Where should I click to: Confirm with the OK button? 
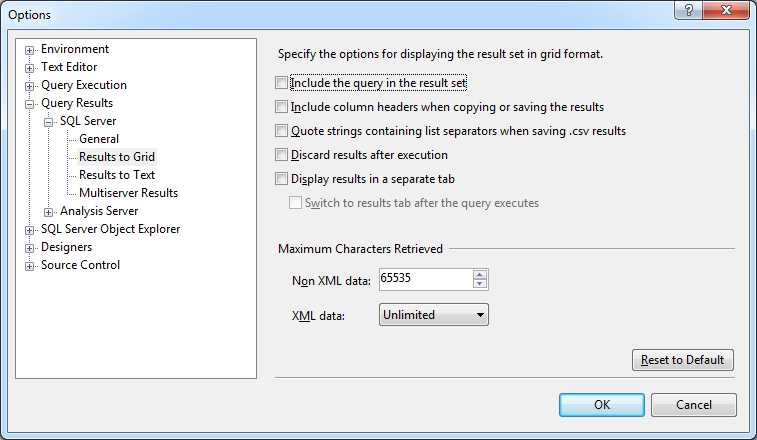(602, 405)
